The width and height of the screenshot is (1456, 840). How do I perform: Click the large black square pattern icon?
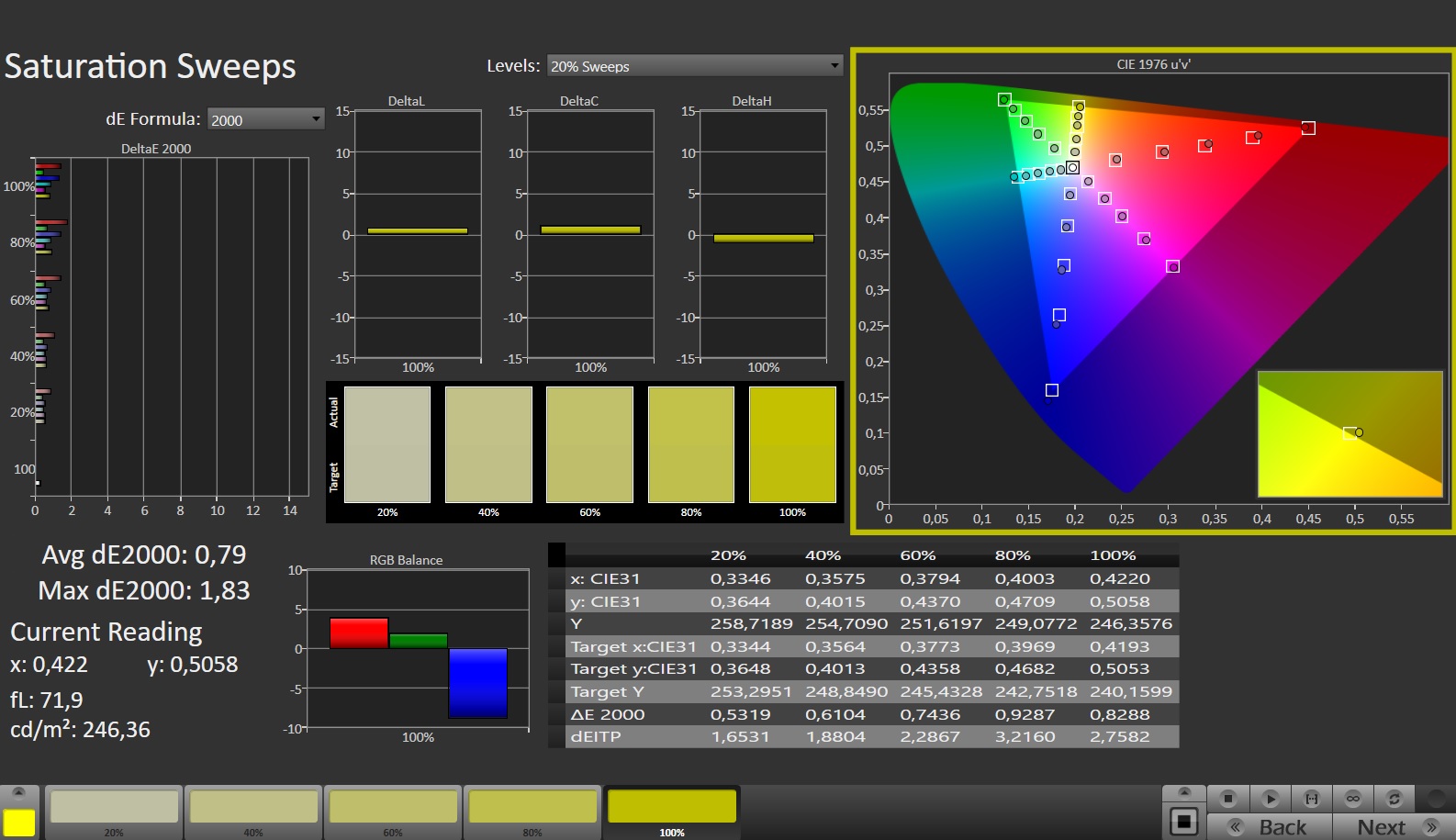coord(1184,821)
